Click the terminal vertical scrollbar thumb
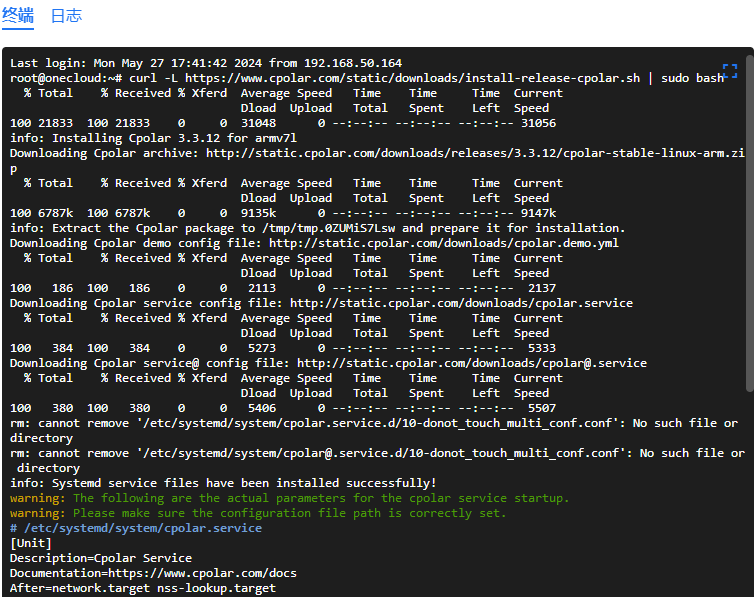Screen dimensions: 754x597 [x=749, y=224]
